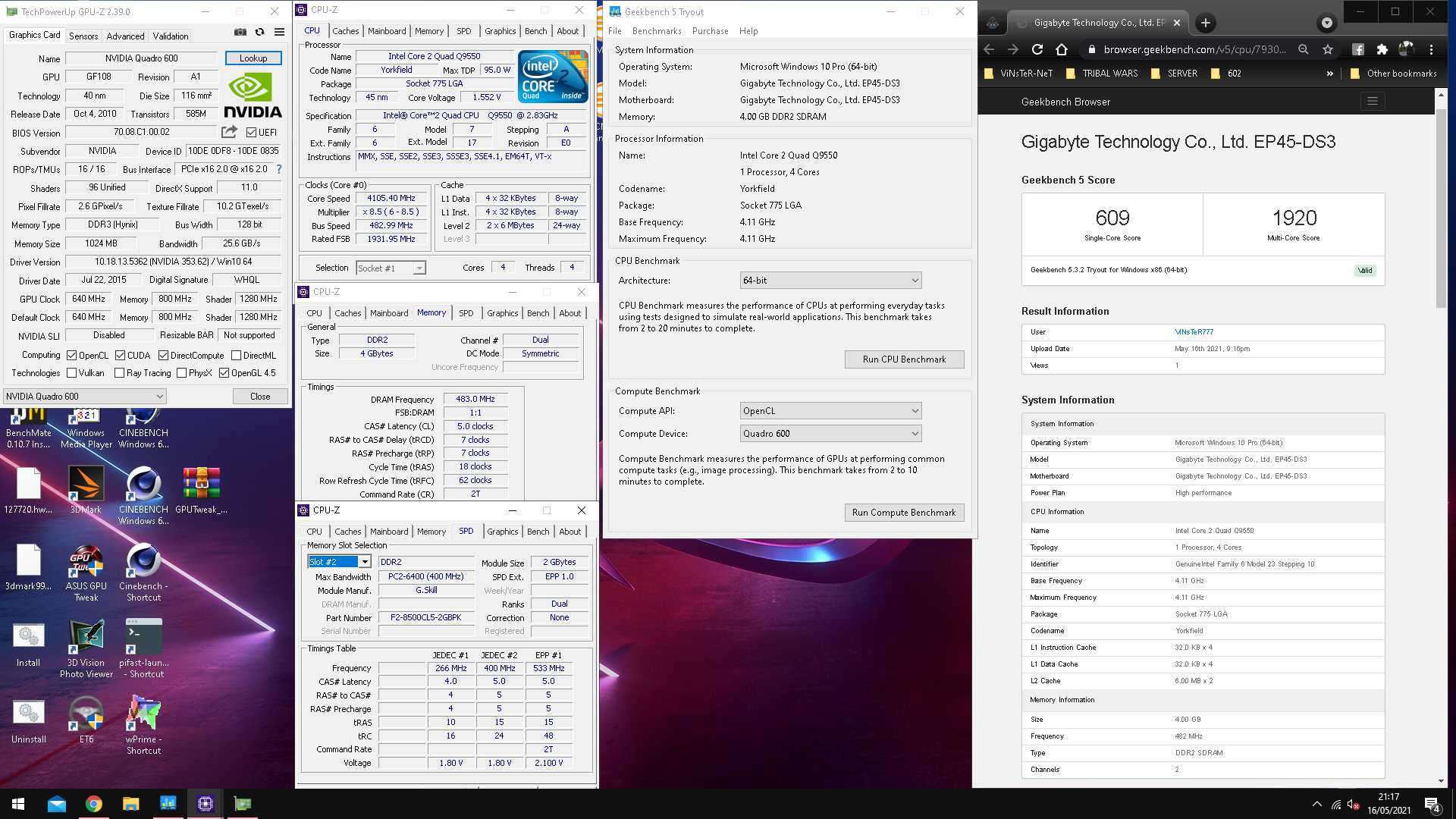Open the Caches tab in top CPU-Z window
Image resolution: width=1456 pixels, height=819 pixels.
(x=345, y=31)
